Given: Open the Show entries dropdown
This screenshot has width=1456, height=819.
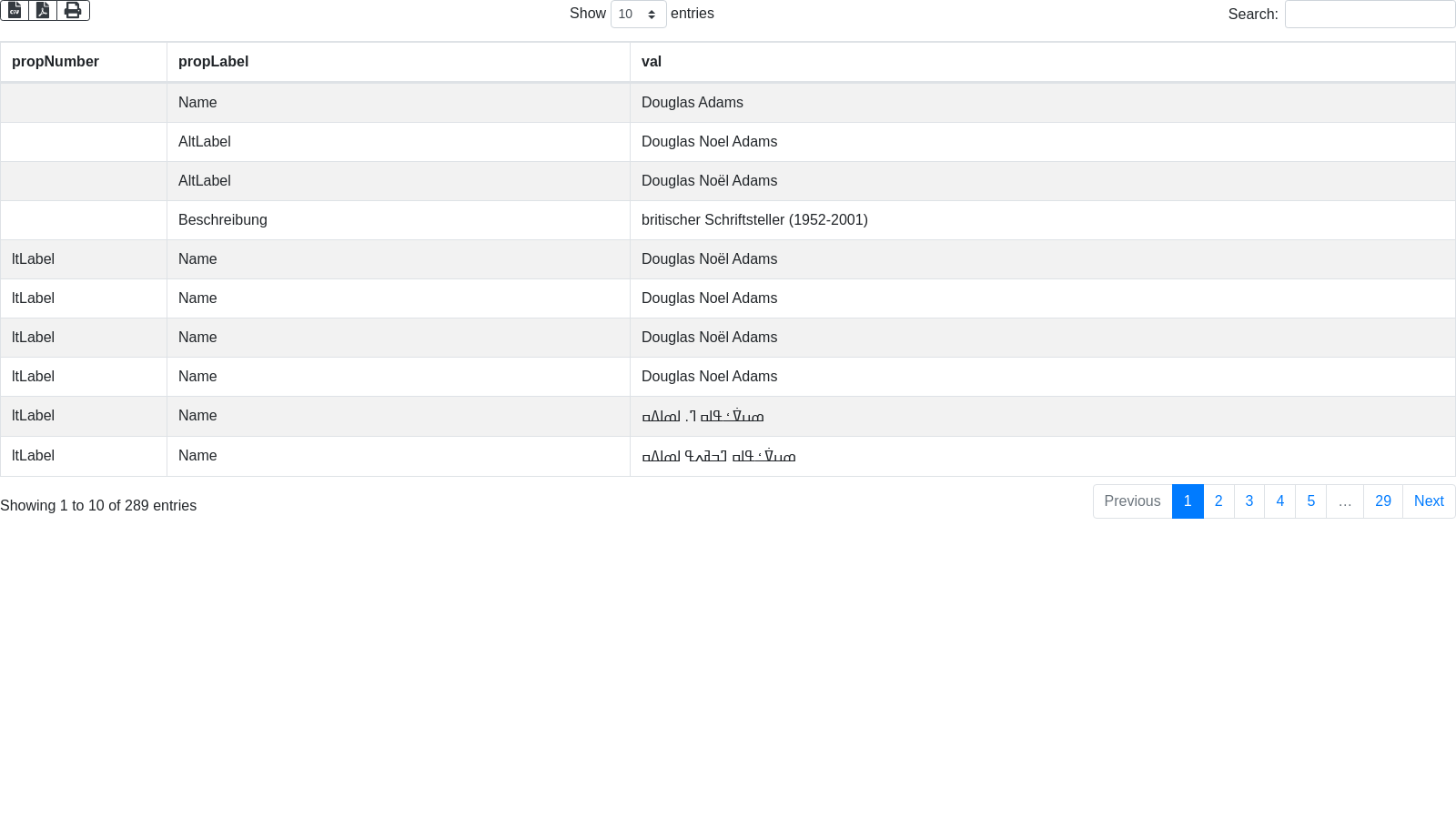Looking at the screenshot, I should click(638, 15).
